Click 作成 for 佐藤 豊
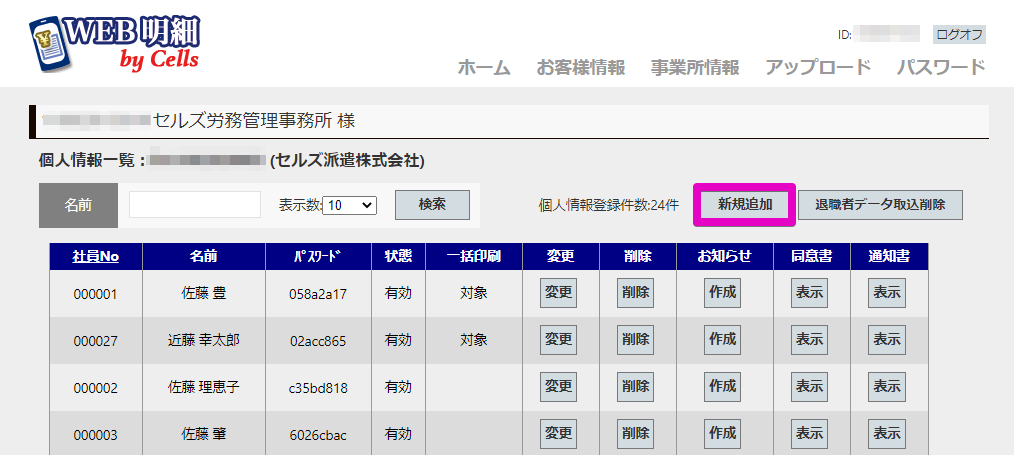The image size is (1014, 455). 722,293
